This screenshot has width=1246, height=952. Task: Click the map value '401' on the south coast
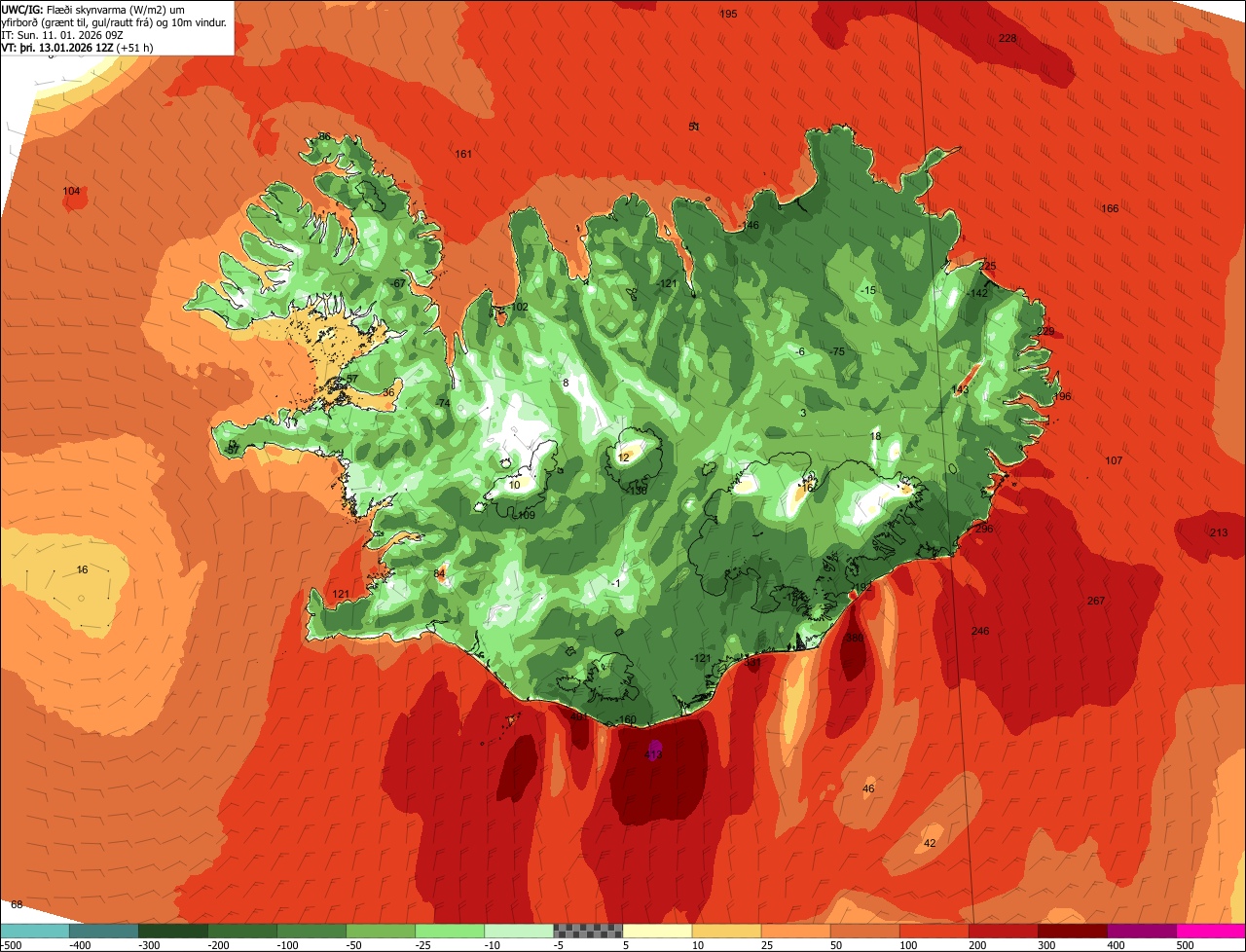tap(577, 716)
